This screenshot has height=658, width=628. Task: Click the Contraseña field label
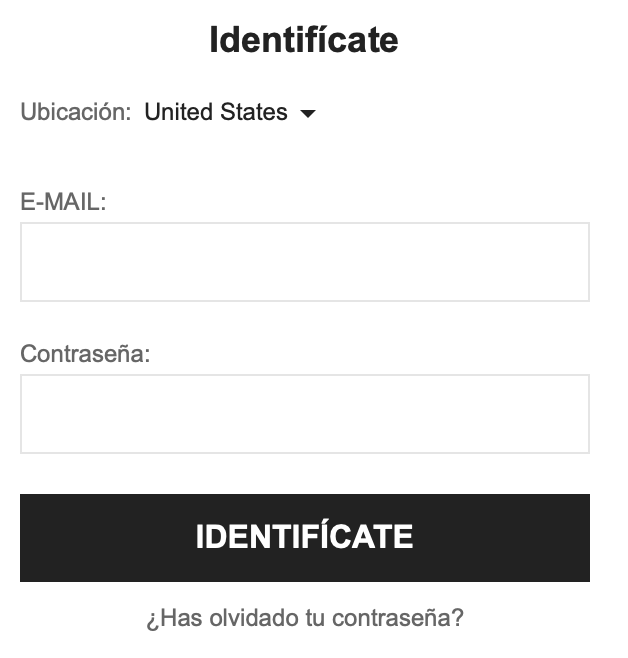pos(85,354)
